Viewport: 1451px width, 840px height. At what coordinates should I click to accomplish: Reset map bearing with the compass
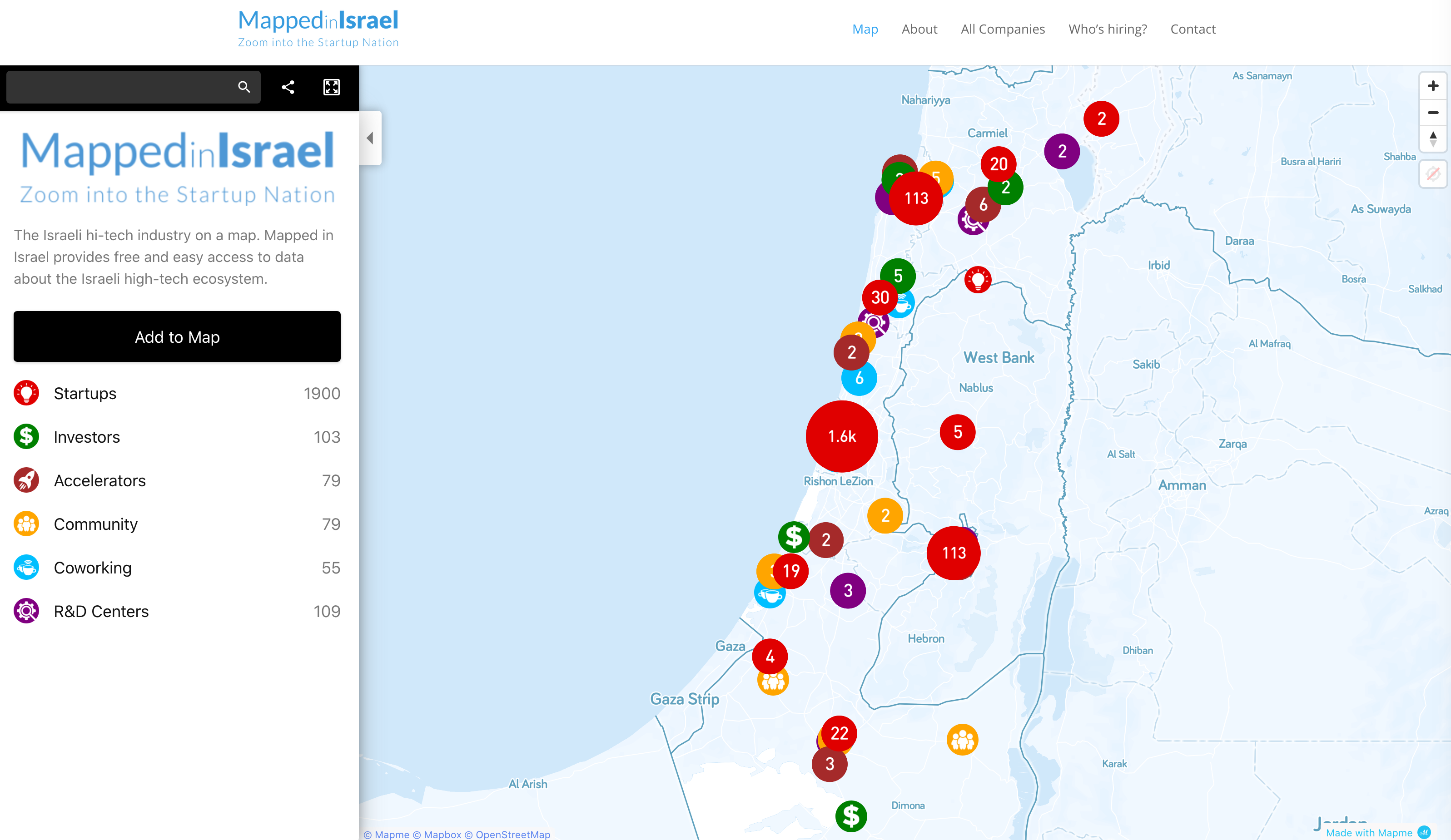coord(1433,138)
